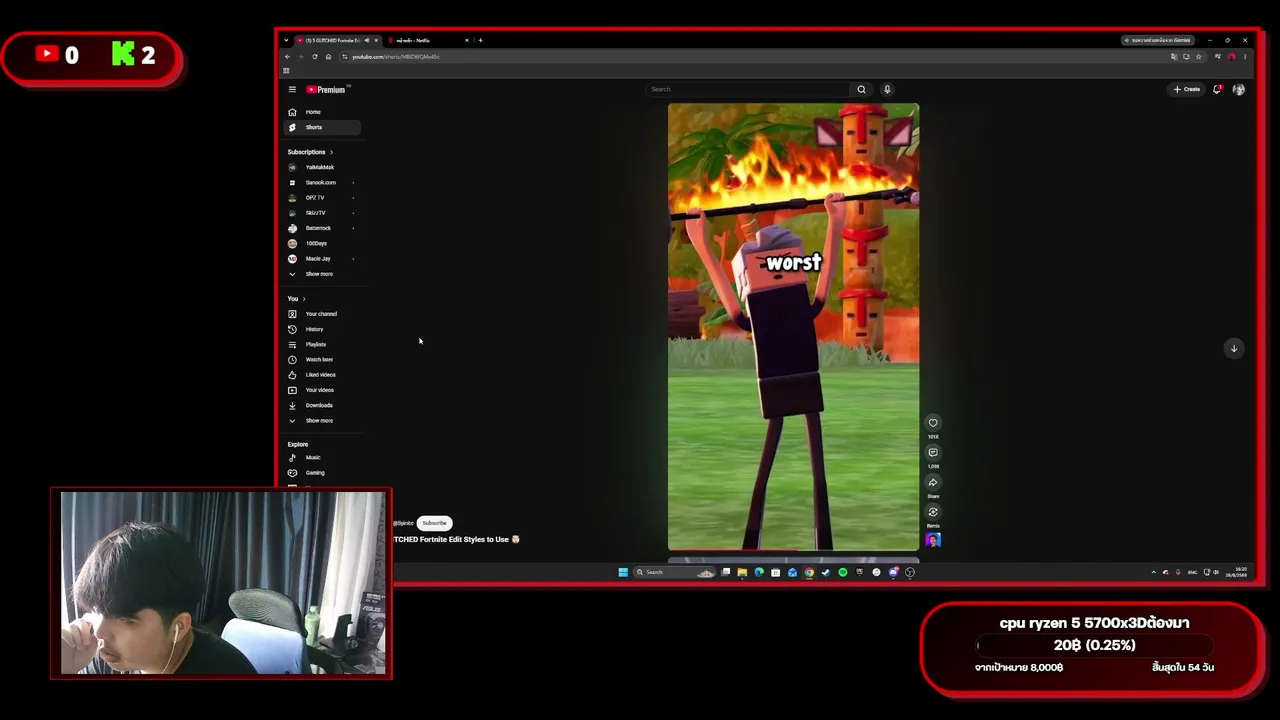Open Spotify from the taskbar
The image size is (1280, 720).
(843, 572)
